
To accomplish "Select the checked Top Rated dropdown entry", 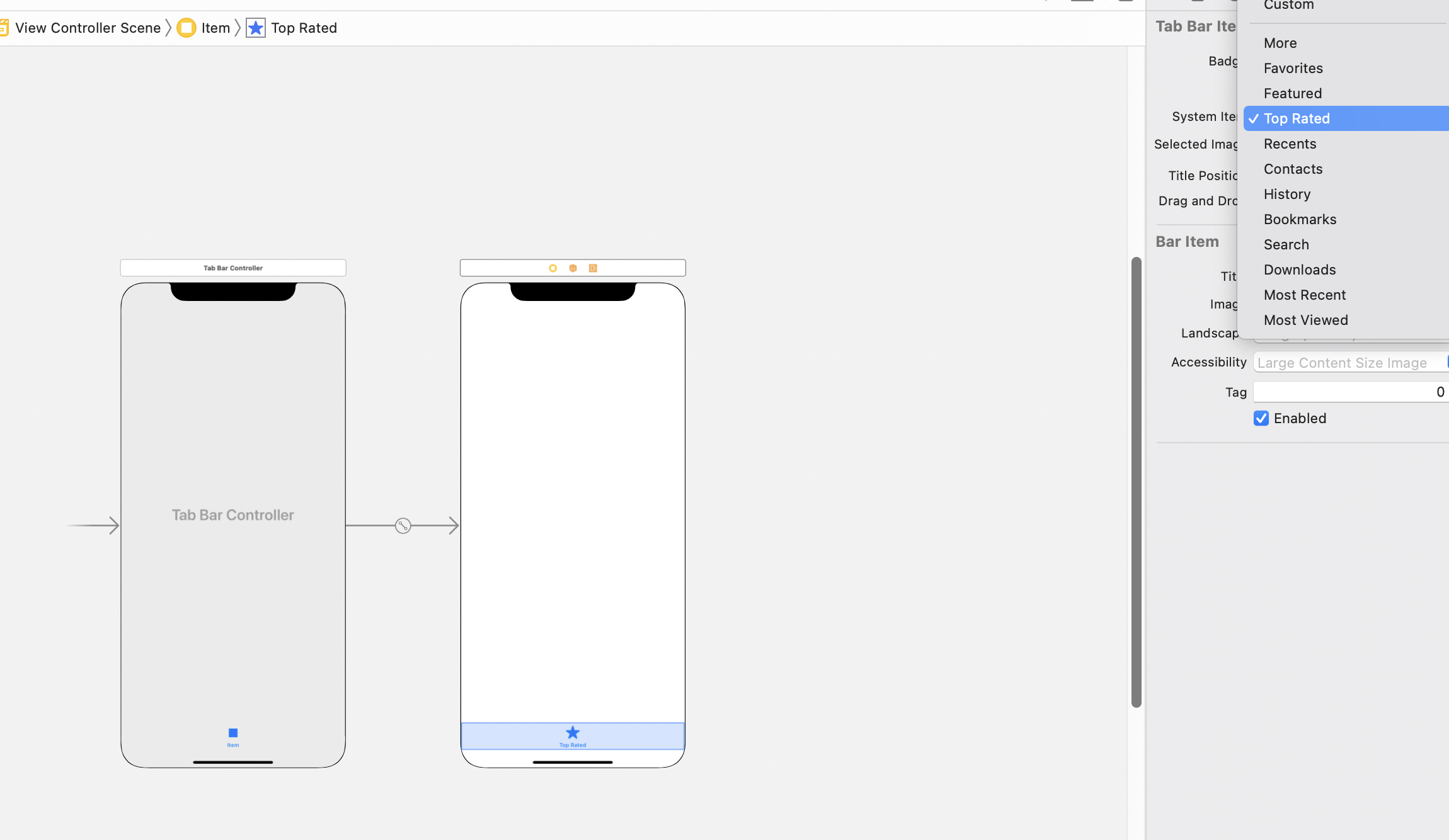I will point(1296,118).
